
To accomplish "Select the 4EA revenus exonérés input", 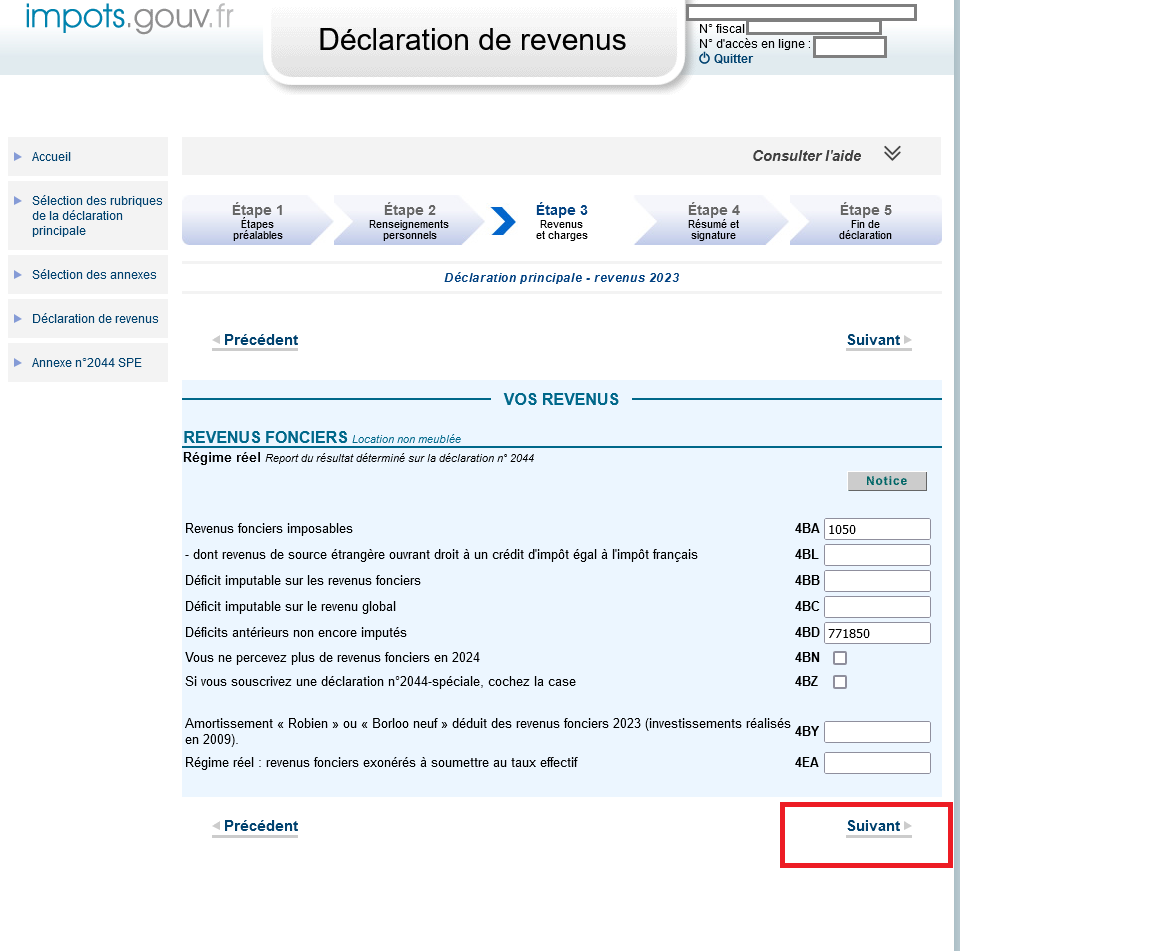I will [x=877, y=763].
